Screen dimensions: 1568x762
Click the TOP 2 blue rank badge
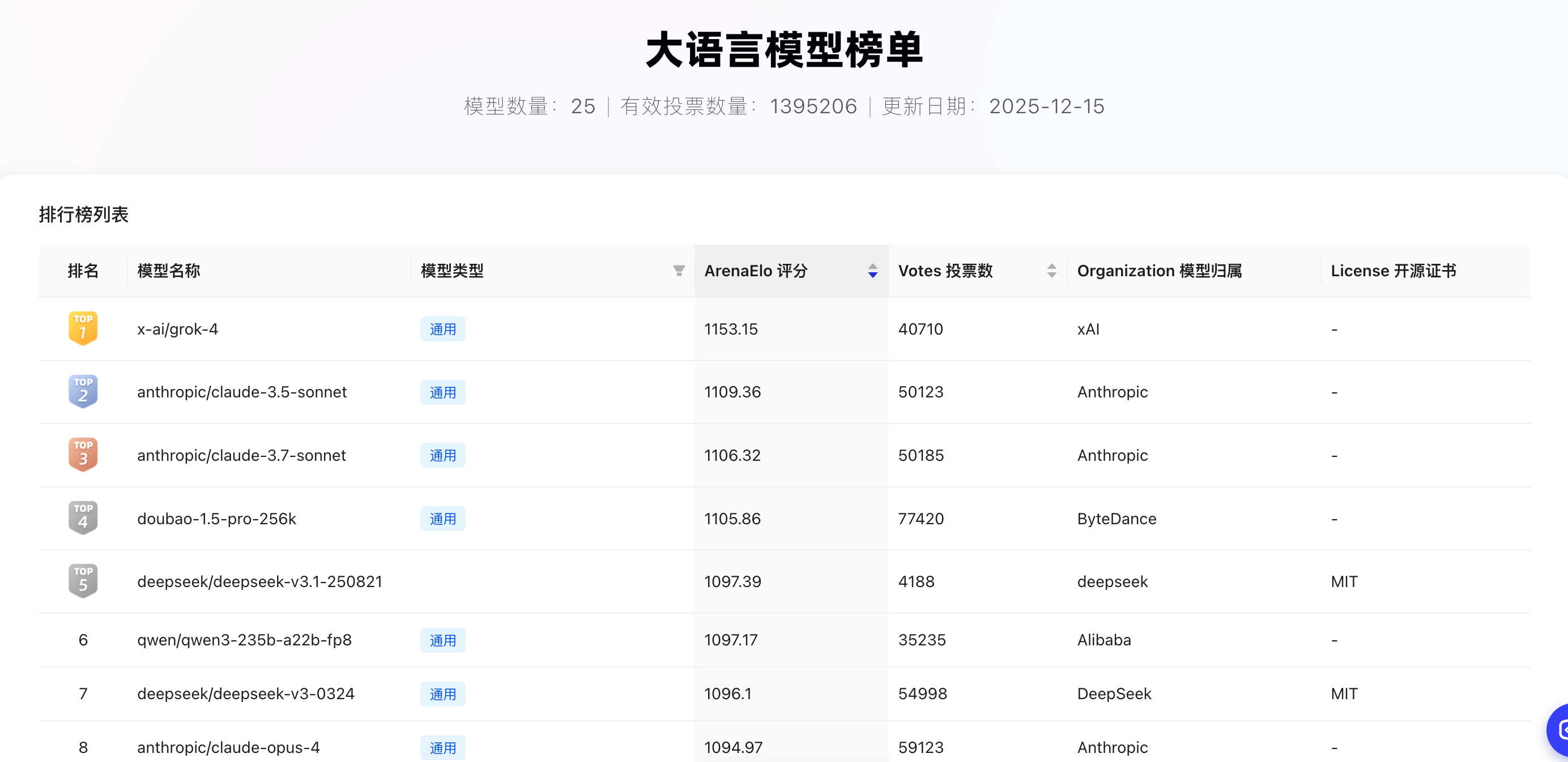[83, 392]
